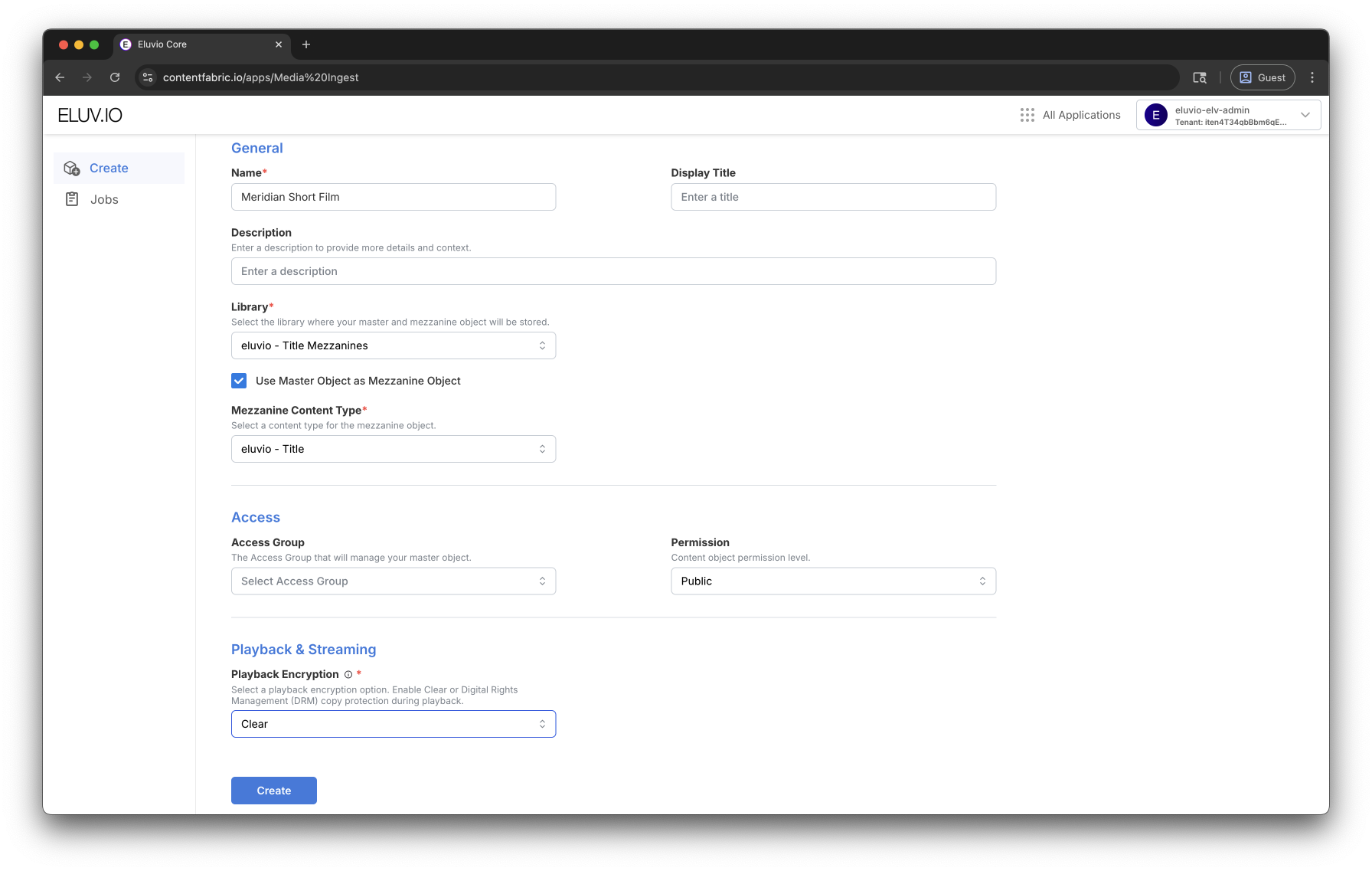
Task: Expand the Mezzanine Content Type dropdown
Action: pyautogui.click(x=393, y=449)
